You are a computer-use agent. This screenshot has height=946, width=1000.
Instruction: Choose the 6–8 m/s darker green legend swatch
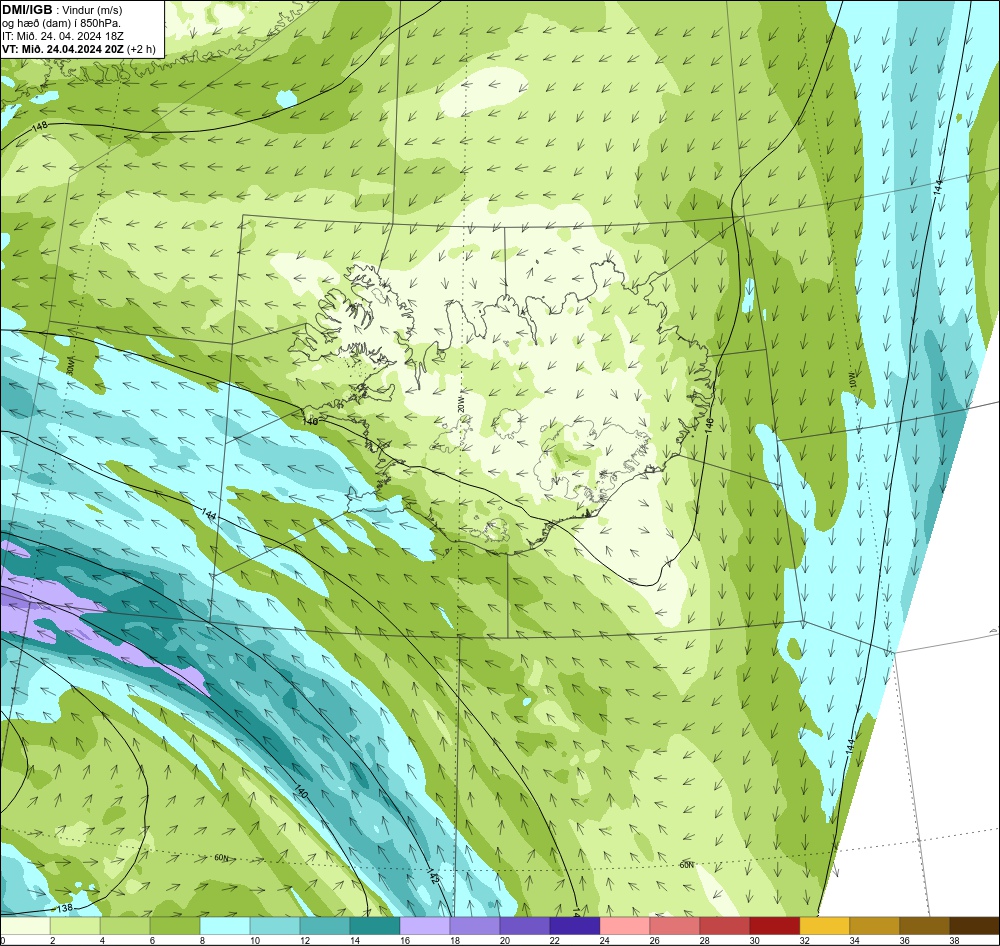pyautogui.click(x=175, y=926)
